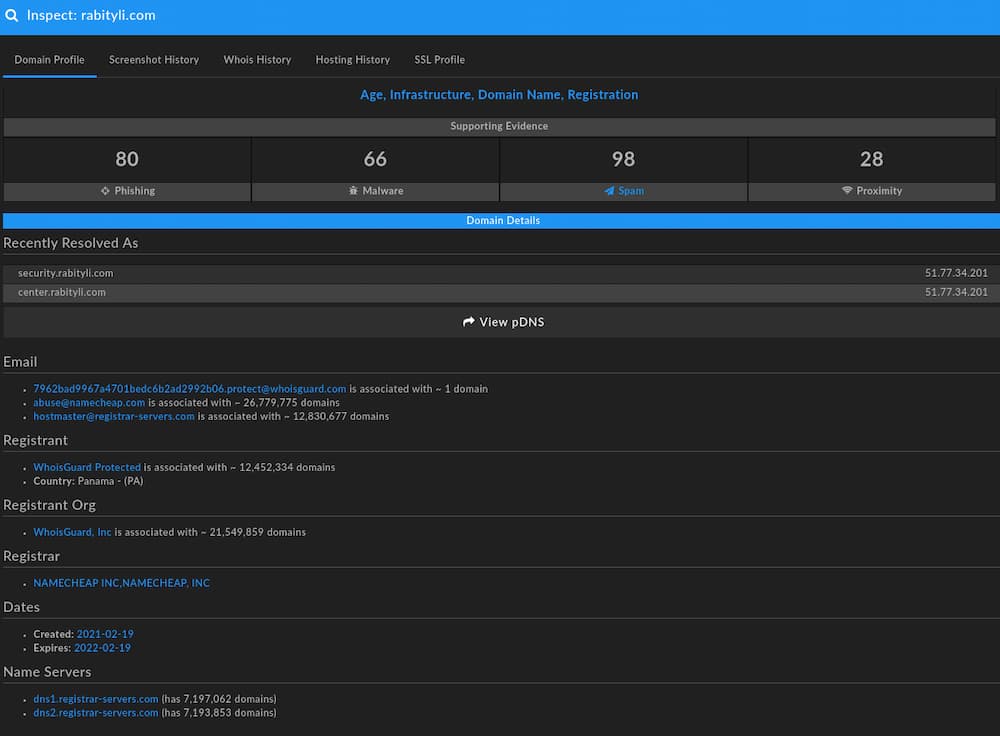Click '12,830,677 domains' association text
Screen dimensions: 1000x736
point(341,416)
